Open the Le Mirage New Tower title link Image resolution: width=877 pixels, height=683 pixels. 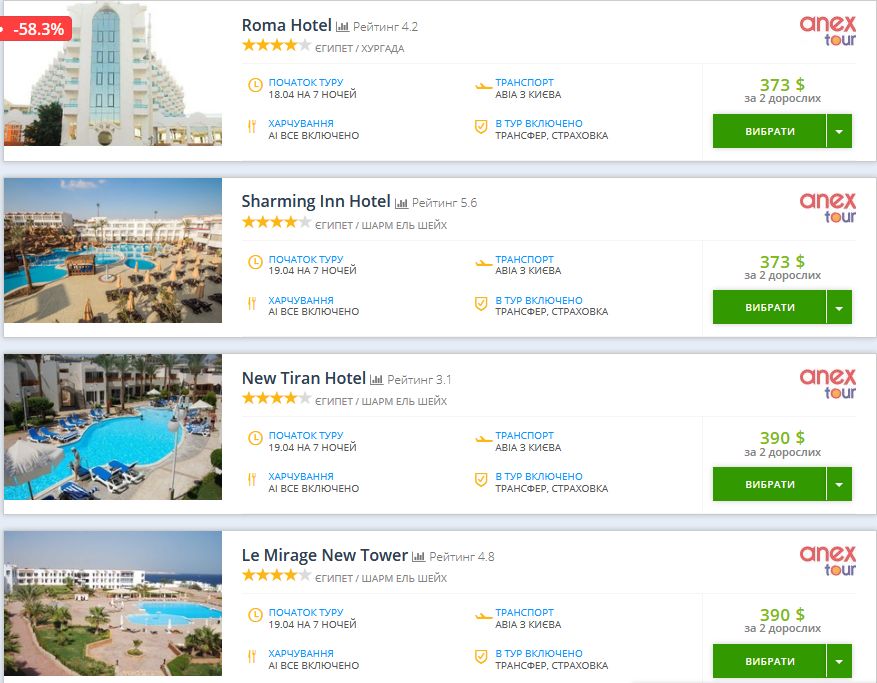[325, 555]
